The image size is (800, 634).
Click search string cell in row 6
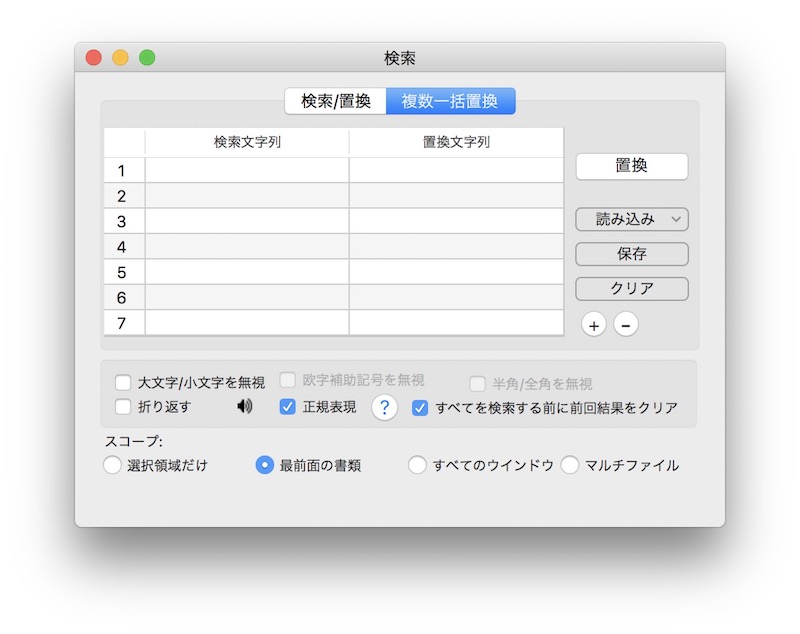click(x=247, y=297)
